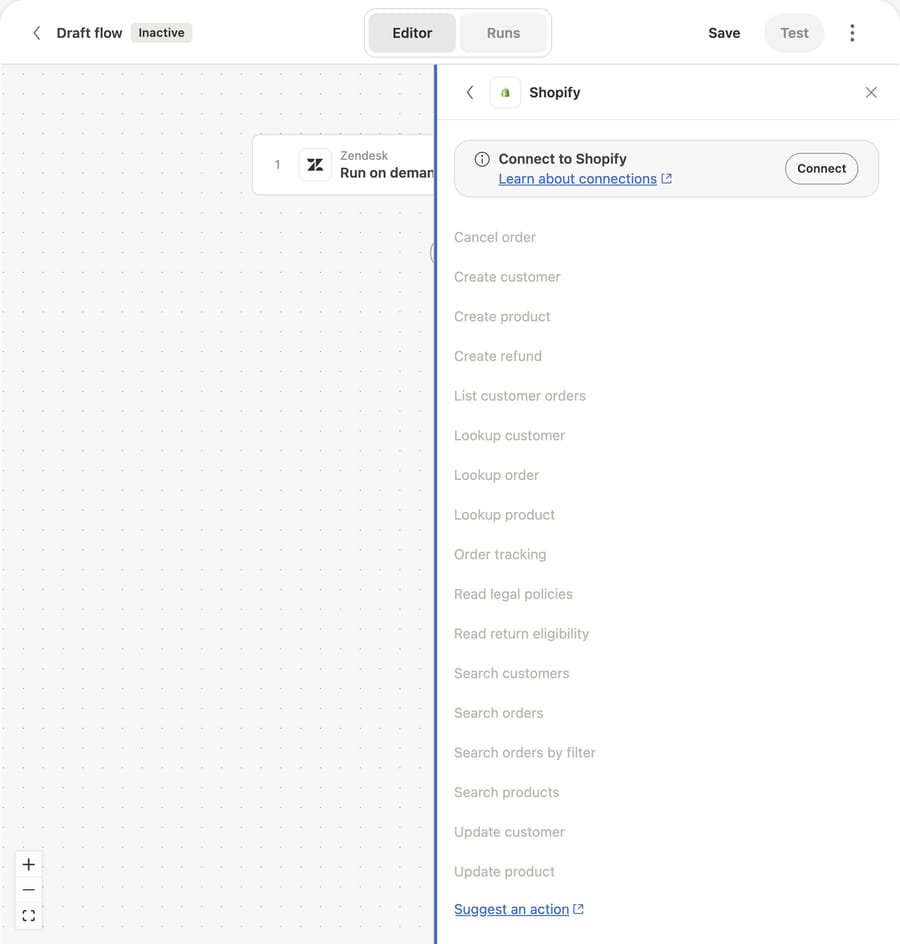Viewport: 900px width, 944px height.
Task: Select the Create customer action
Action: click(x=507, y=277)
